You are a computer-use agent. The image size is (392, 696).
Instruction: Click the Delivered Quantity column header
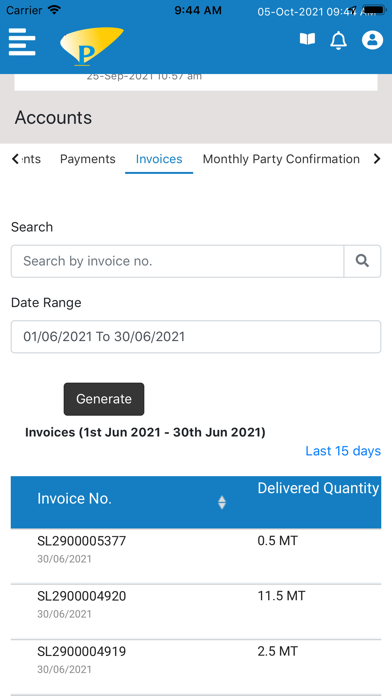[318, 488]
